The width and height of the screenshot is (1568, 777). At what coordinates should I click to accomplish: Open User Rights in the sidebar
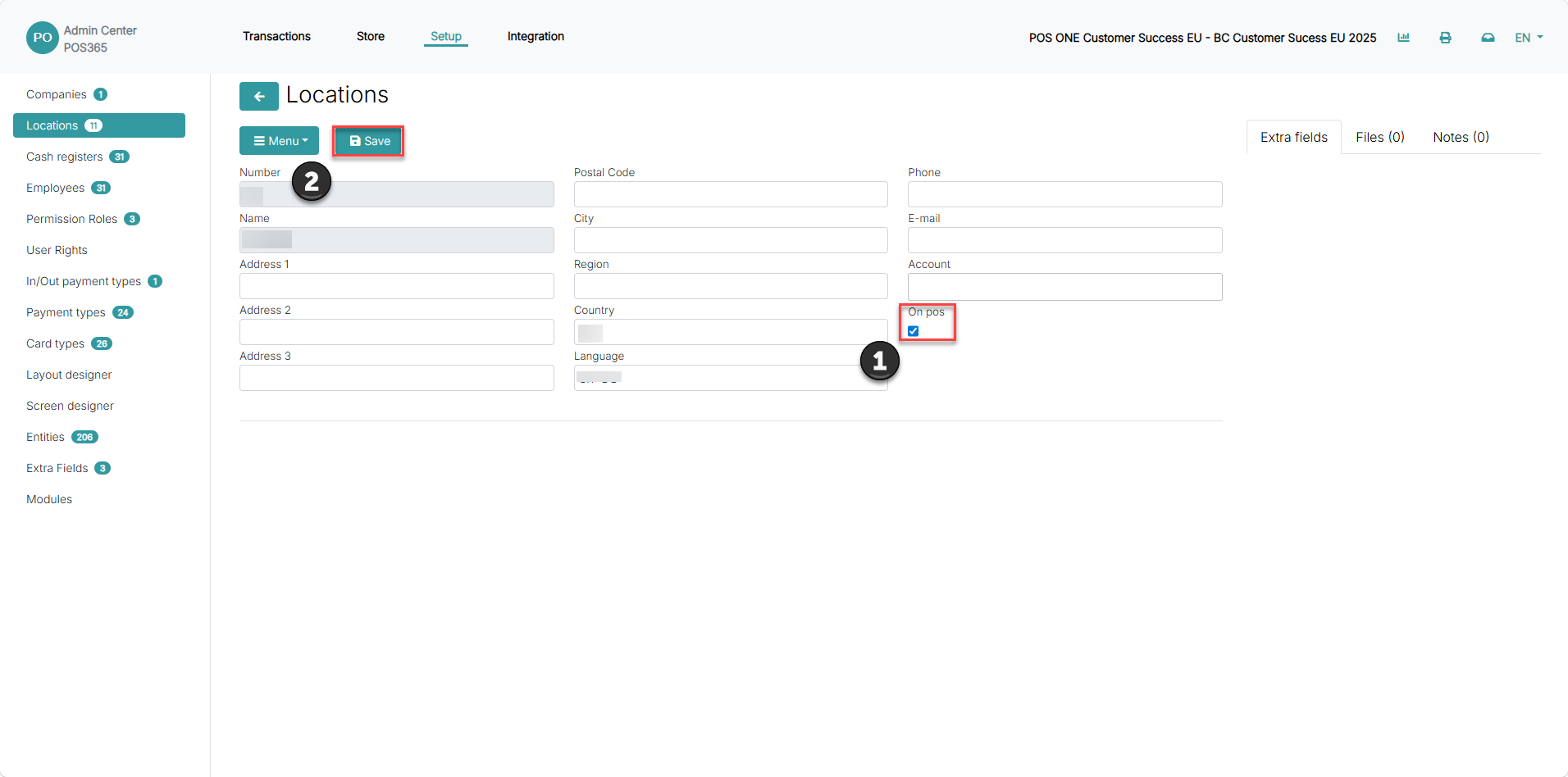click(x=57, y=250)
